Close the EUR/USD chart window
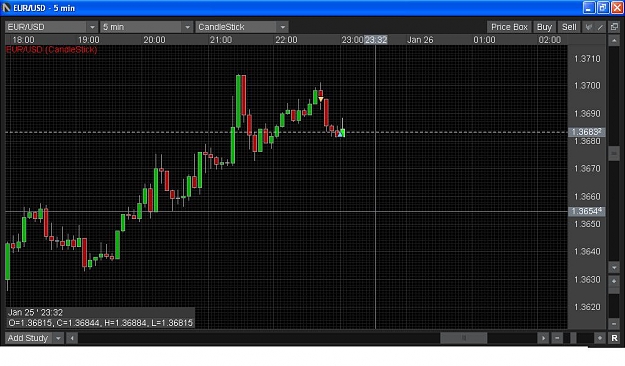Screen dimensions: 625x366 tap(617, 8)
